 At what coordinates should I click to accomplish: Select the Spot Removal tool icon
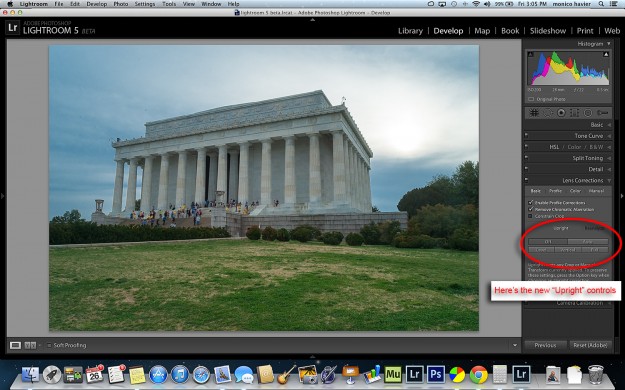pyautogui.click(x=548, y=113)
